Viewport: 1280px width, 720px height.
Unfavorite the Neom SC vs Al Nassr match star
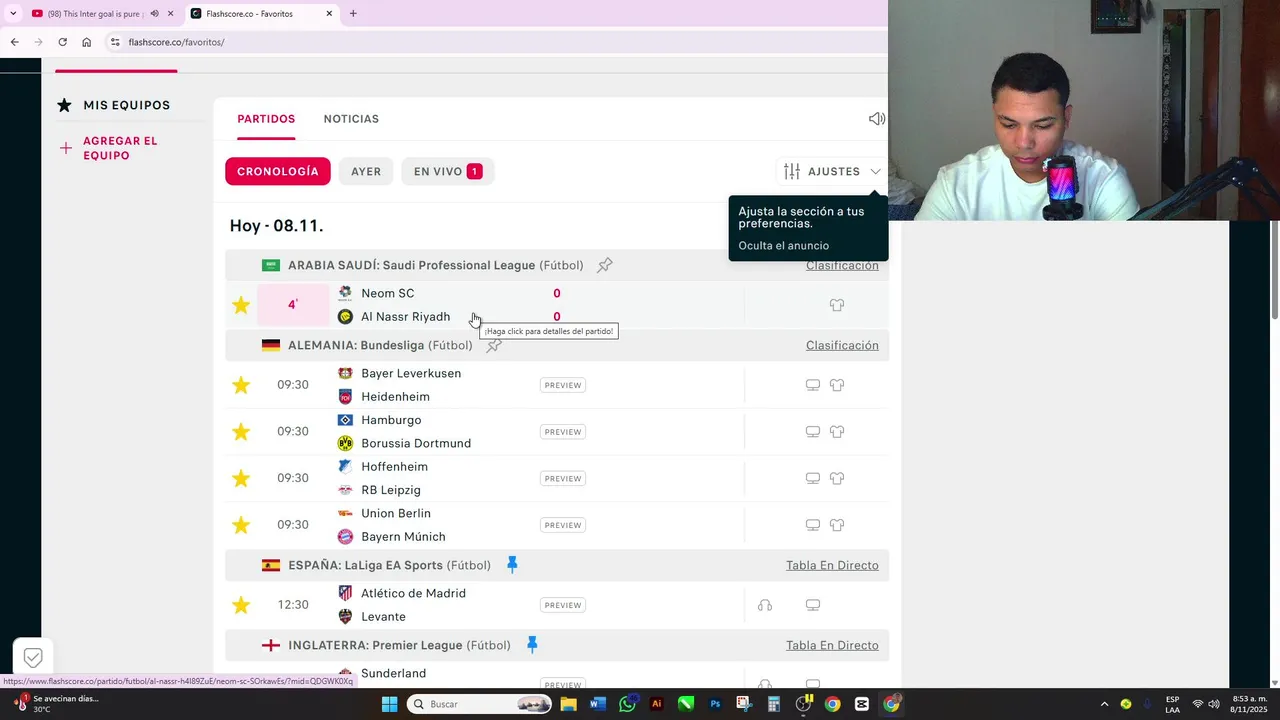pyautogui.click(x=241, y=305)
